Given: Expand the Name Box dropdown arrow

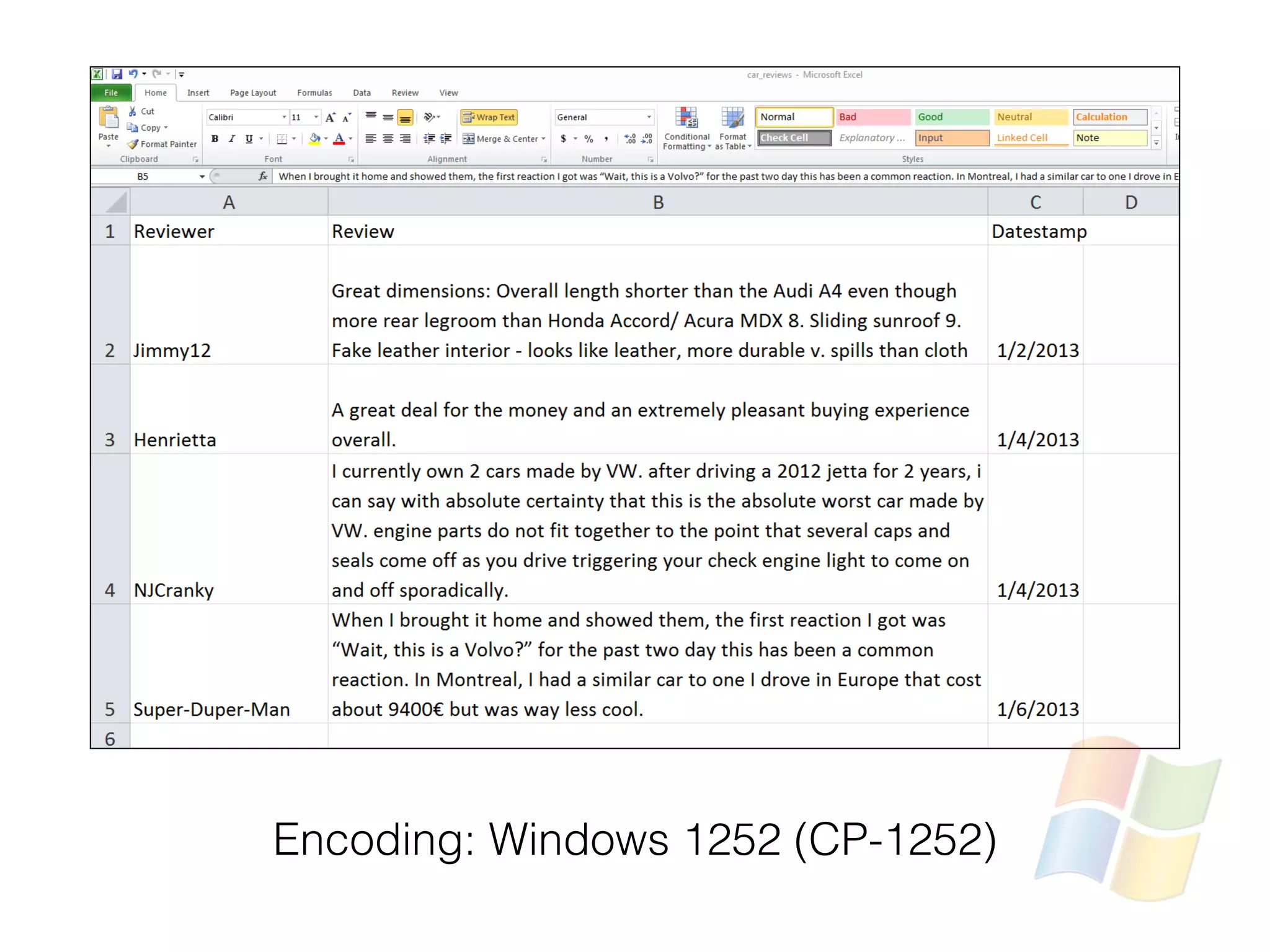Looking at the screenshot, I should coord(202,177).
